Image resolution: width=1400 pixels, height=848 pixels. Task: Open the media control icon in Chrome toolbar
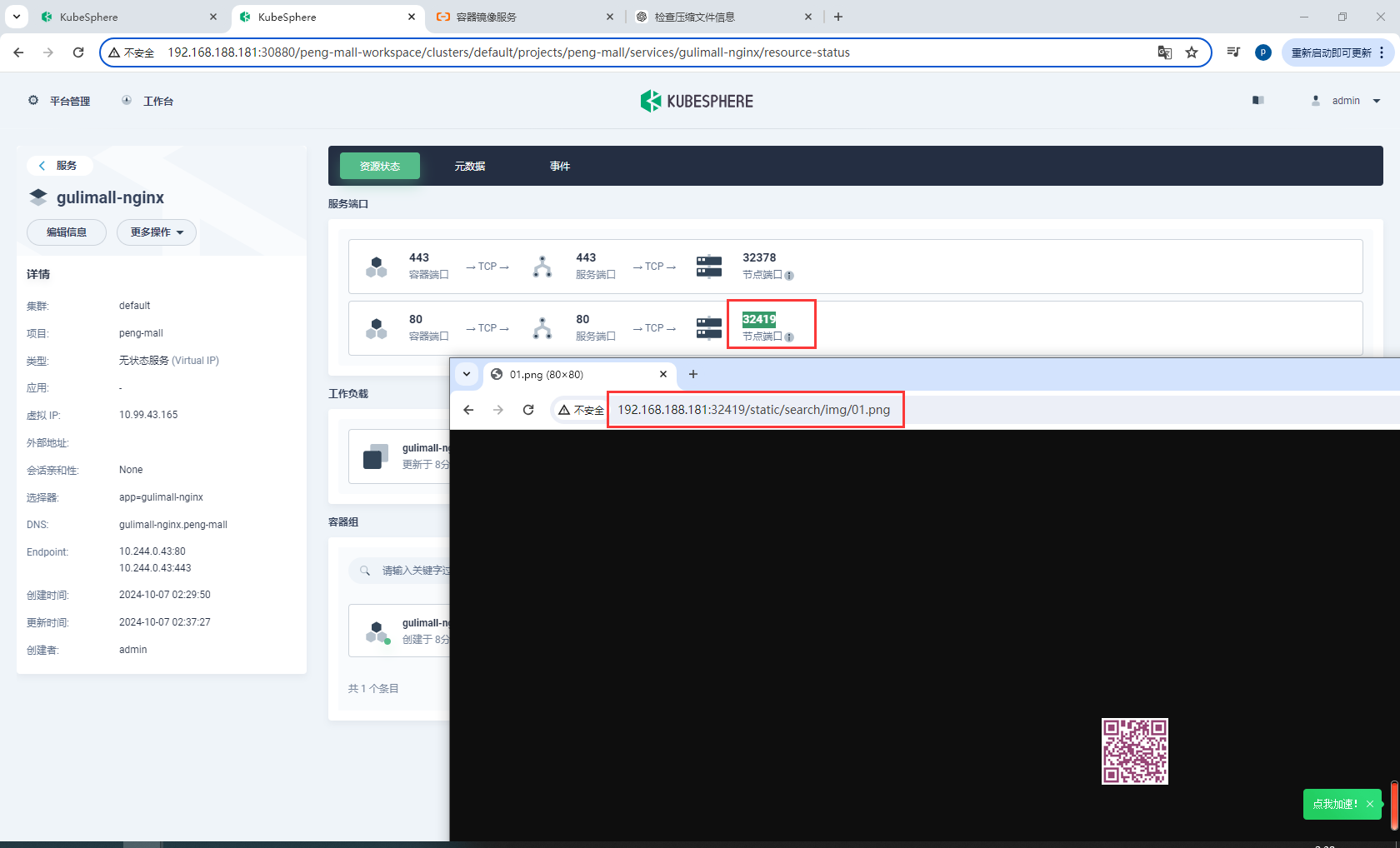pyautogui.click(x=1233, y=52)
